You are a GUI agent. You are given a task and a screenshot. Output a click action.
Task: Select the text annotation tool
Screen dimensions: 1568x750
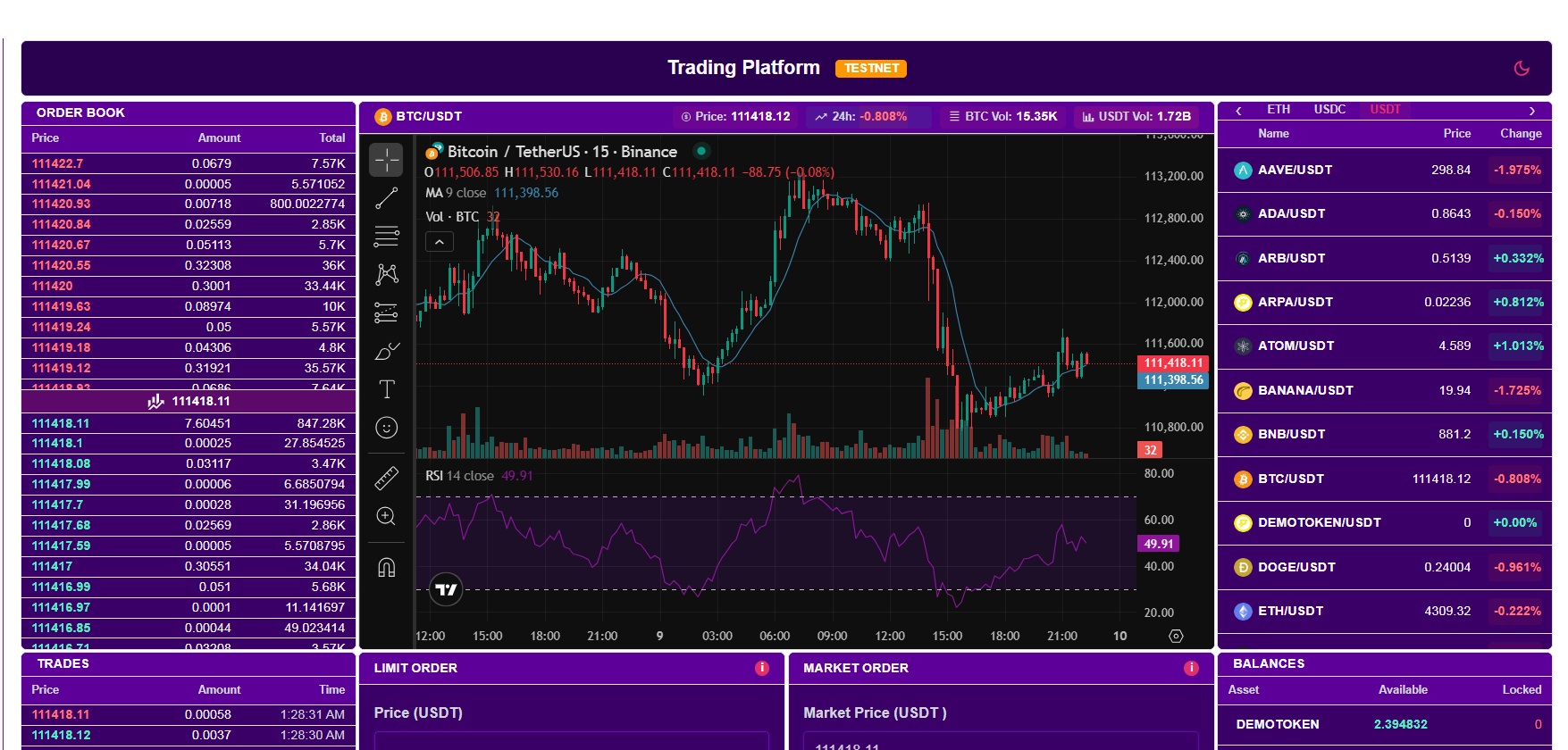pyautogui.click(x=386, y=389)
